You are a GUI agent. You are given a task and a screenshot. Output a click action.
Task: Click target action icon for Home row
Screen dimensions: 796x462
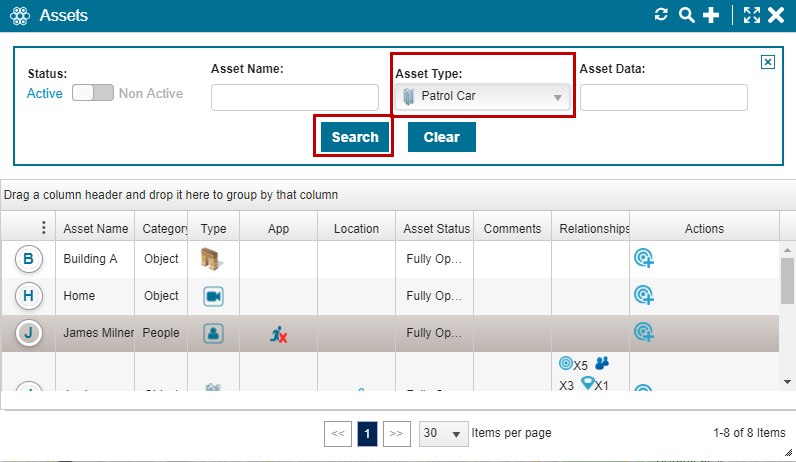pyautogui.click(x=644, y=296)
